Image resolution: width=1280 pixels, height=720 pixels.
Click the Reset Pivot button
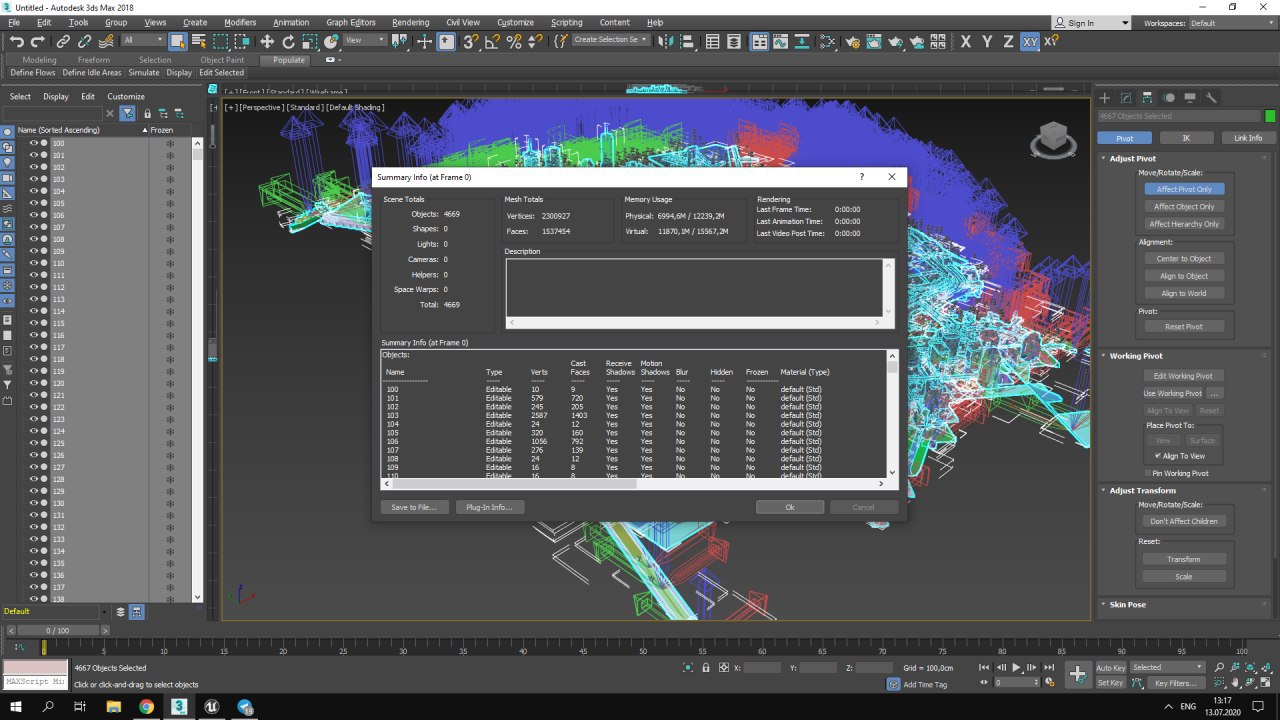(1184, 326)
